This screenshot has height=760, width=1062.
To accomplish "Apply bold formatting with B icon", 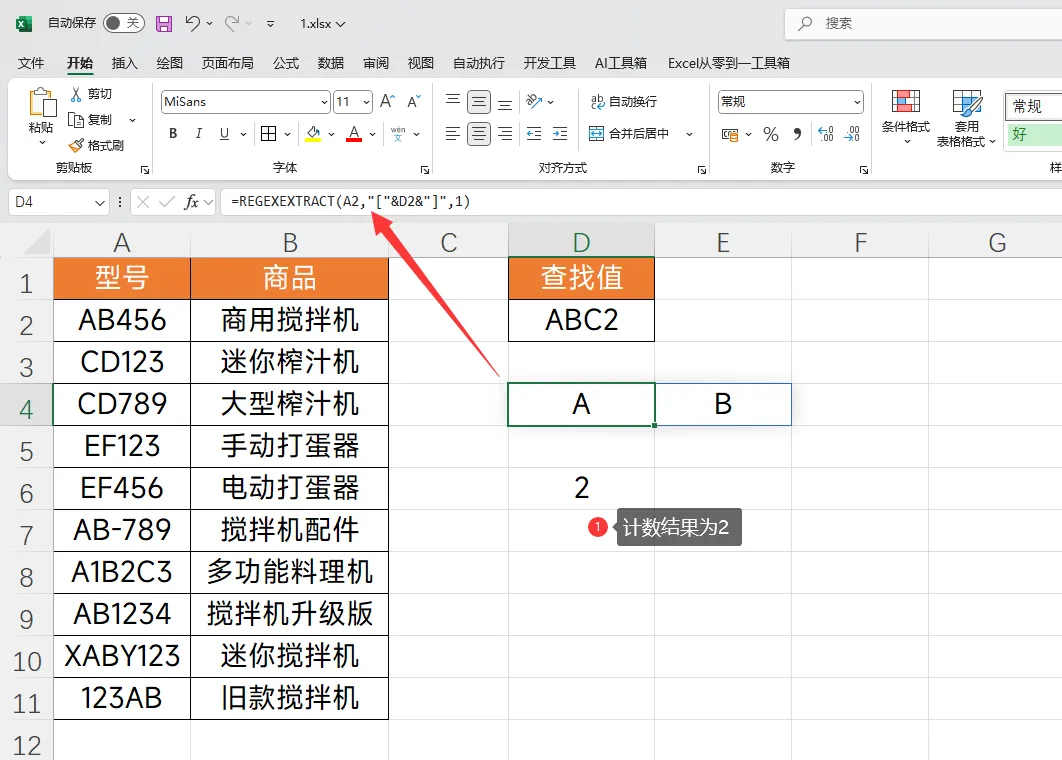I will pos(173,133).
